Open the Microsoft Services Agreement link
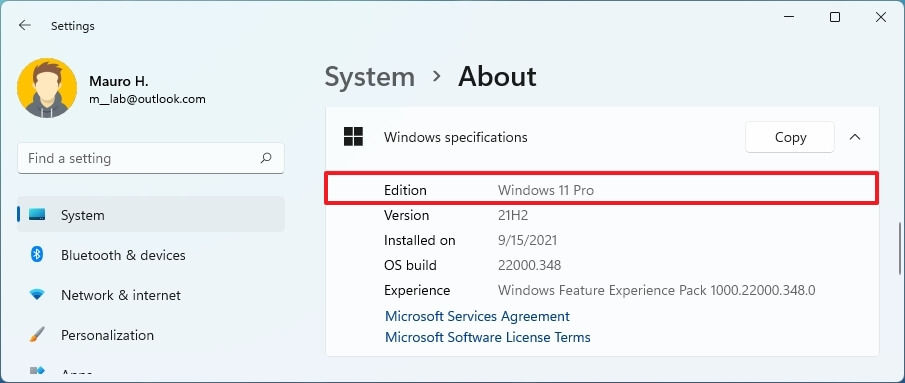The image size is (905, 383). click(477, 316)
